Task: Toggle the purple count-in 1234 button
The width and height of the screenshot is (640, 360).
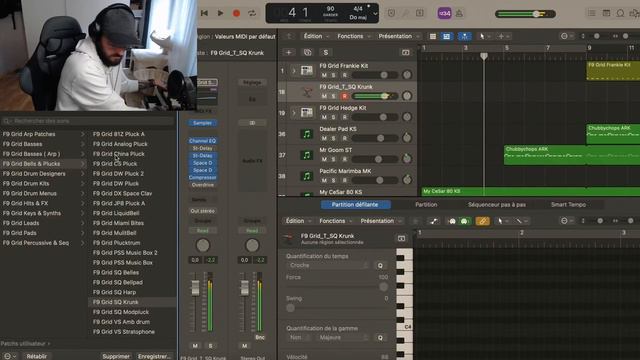Action: (x=444, y=13)
